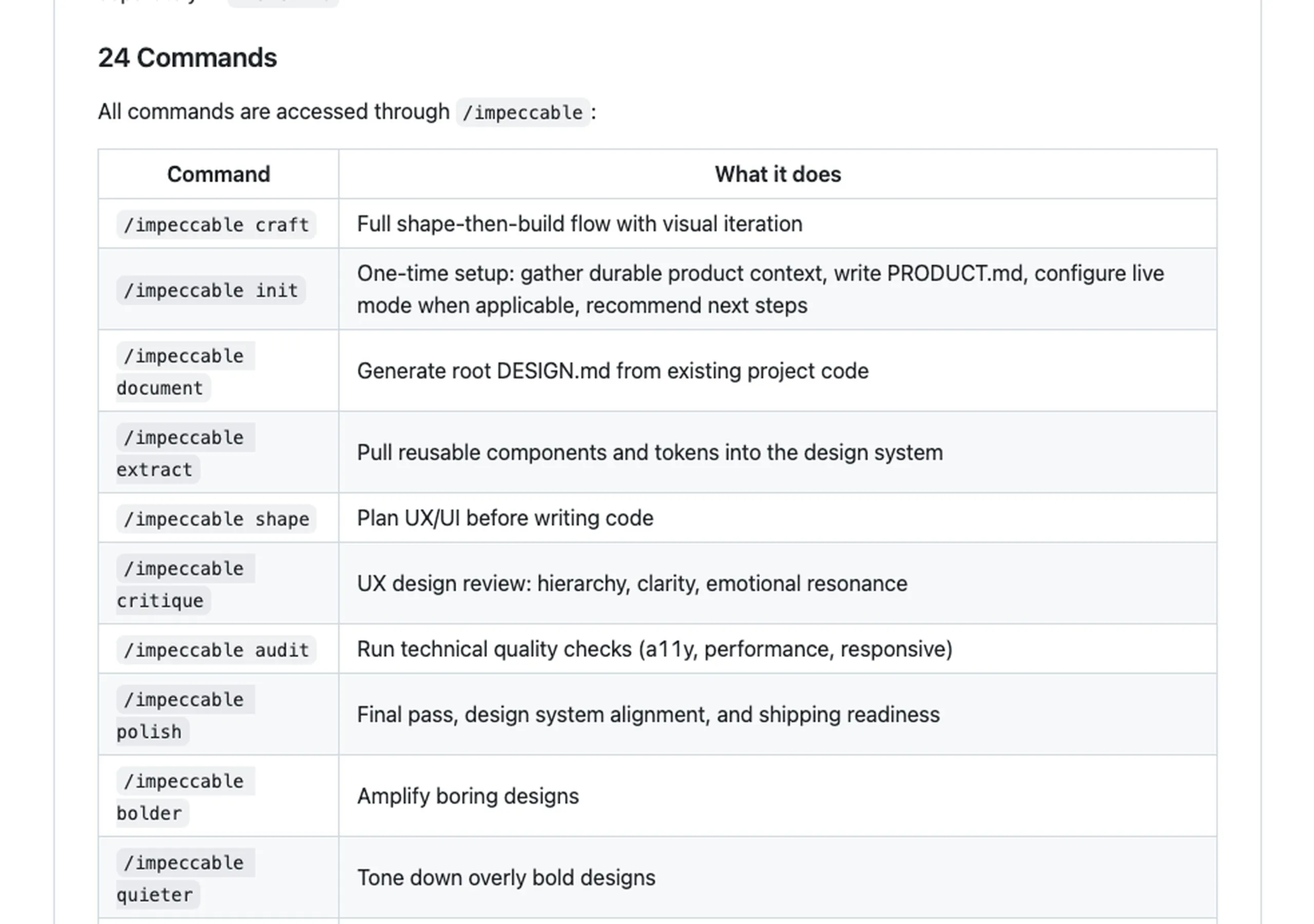Click "Run technical quality checks" description
This screenshot has height=924, width=1314.
point(655,649)
